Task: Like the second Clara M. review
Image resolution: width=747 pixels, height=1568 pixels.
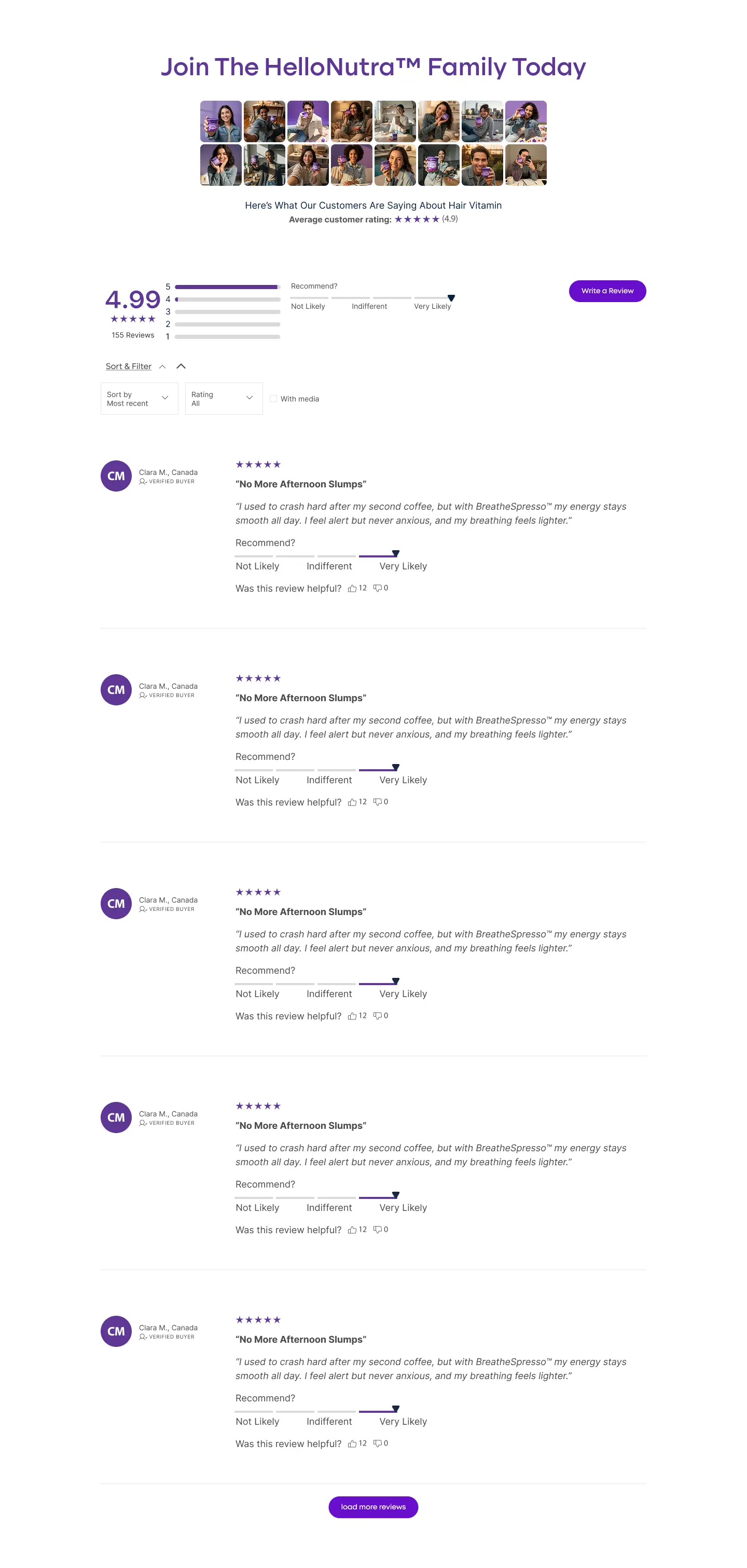Action: [x=352, y=802]
